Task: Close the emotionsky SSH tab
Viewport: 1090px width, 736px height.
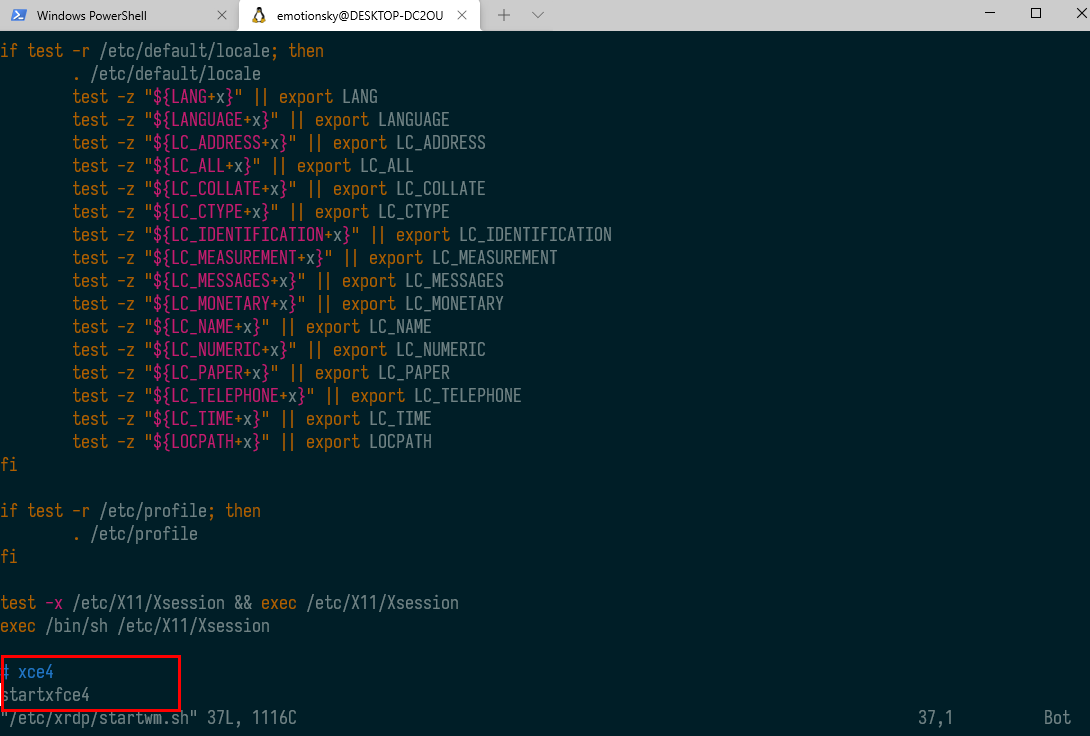Action: (464, 15)
